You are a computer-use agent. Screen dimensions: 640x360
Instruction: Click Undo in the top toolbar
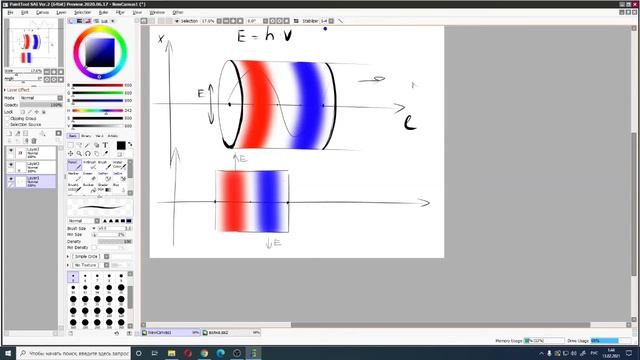pyautogui.click(x=144, y=21)
